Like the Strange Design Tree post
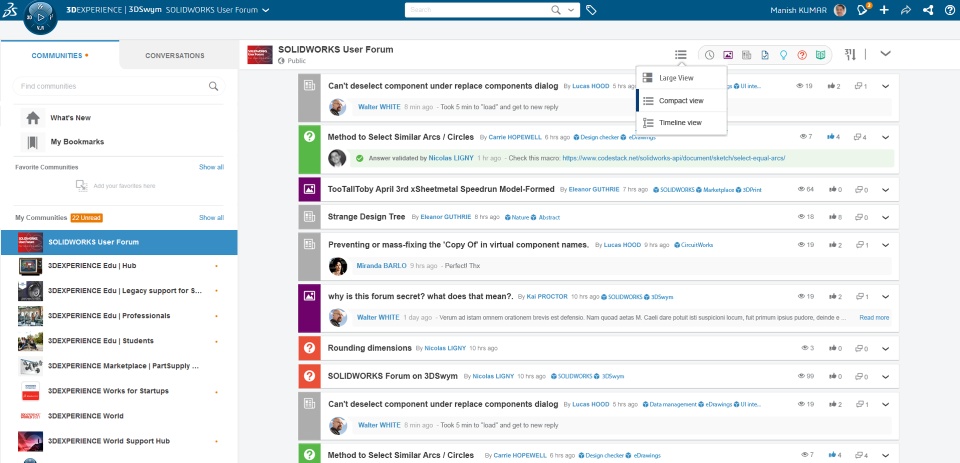Image resolution: width=960 pixels, height=463 pixels. click(x=831, y=217)
